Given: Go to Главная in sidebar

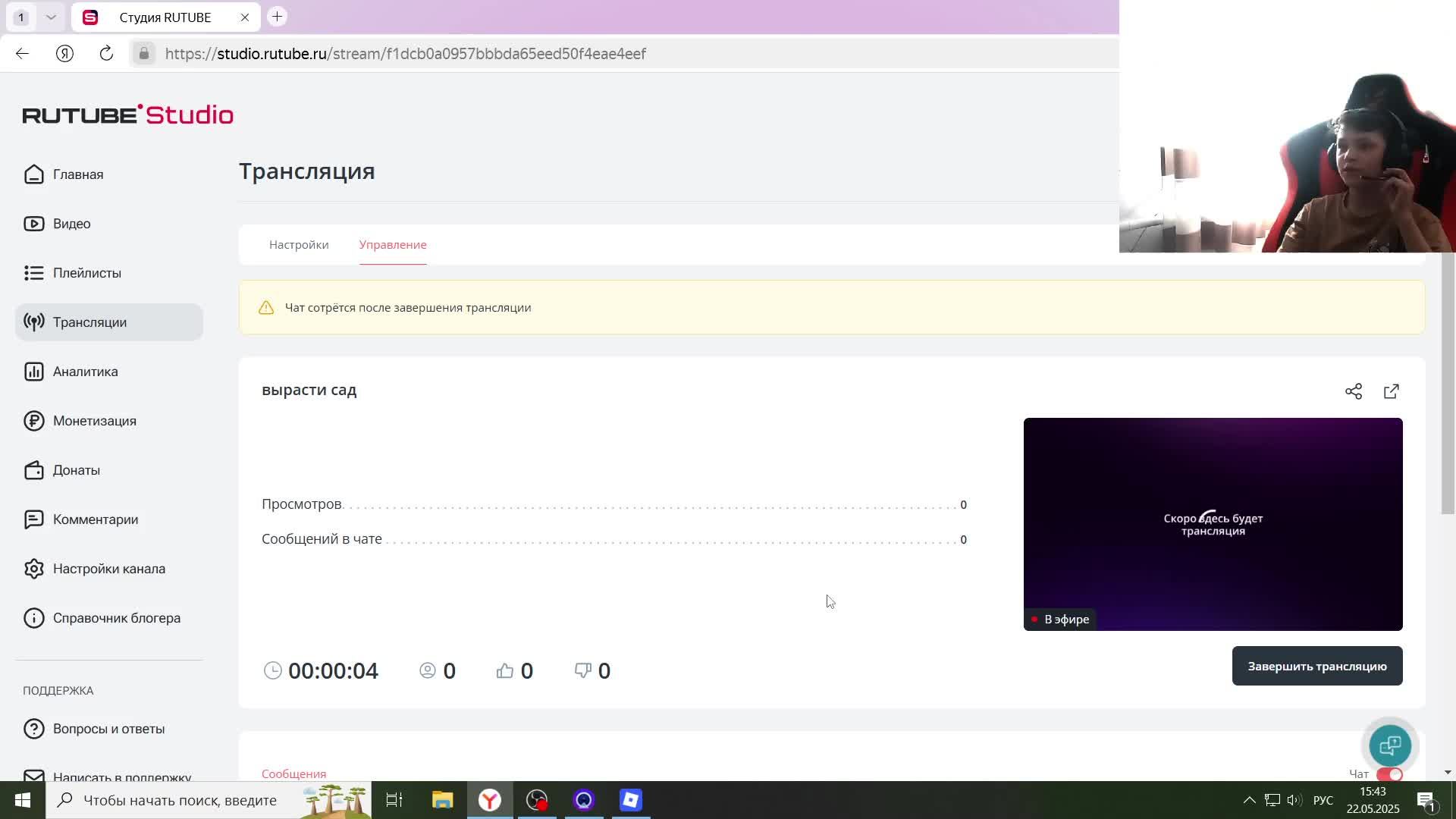Looking at the screenshot, I should click(77, 174).
